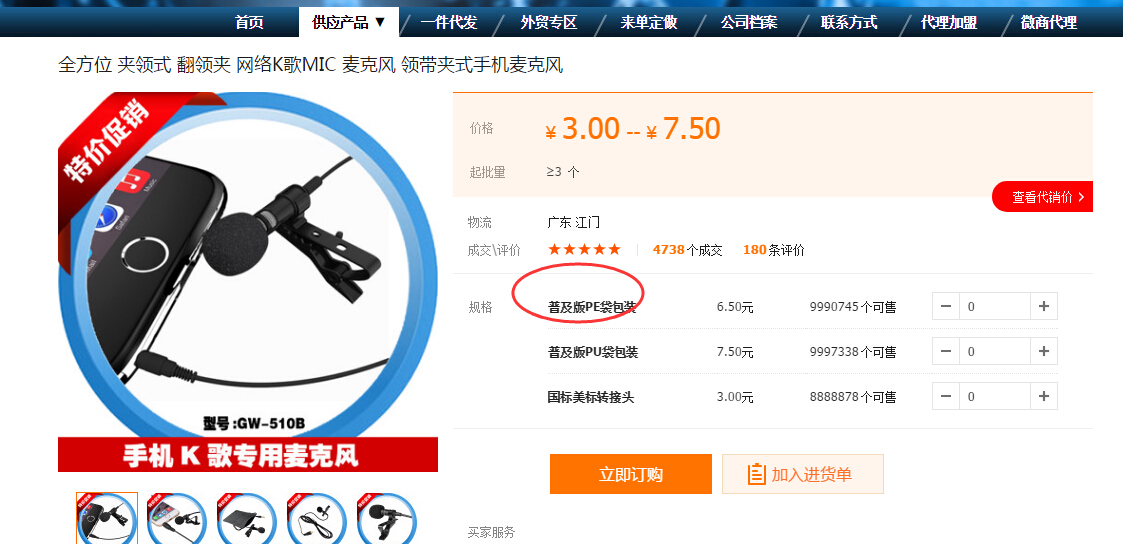Image resolution: width=1123 pixels, height=544 pixels.
Task: Select the first product thumbnail
Action: [107, 518]
